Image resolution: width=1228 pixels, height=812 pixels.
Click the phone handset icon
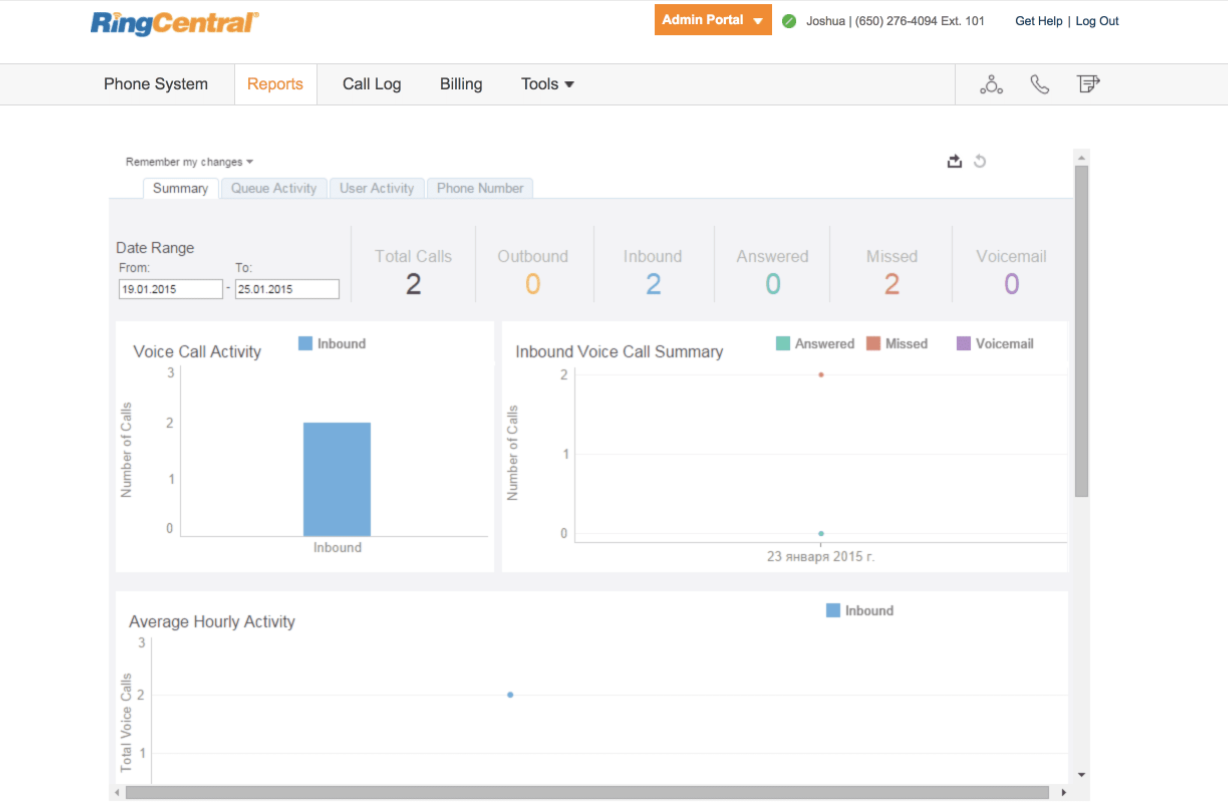tap(1040, 85)
